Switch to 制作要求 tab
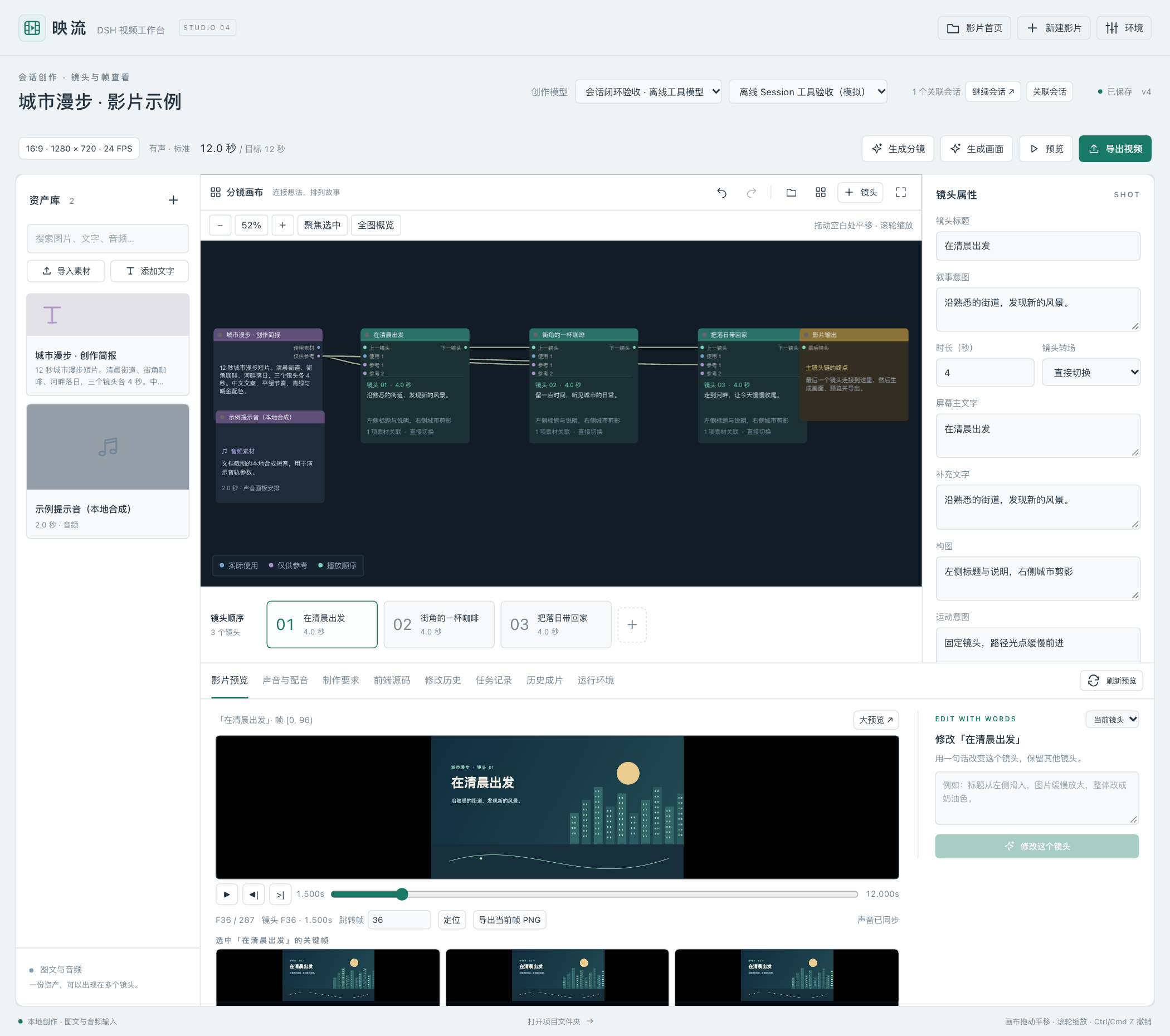The image size is (1170, 1036). click(x=340, y=681)
